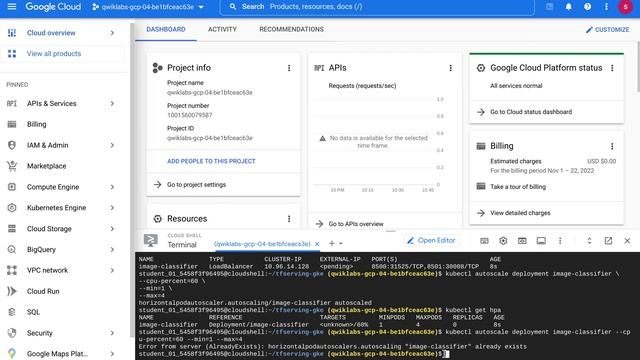Toggle the Cloud Shell on-screen keyboard icon
This screenshot has width=640, height=360.
click(484, 241)
